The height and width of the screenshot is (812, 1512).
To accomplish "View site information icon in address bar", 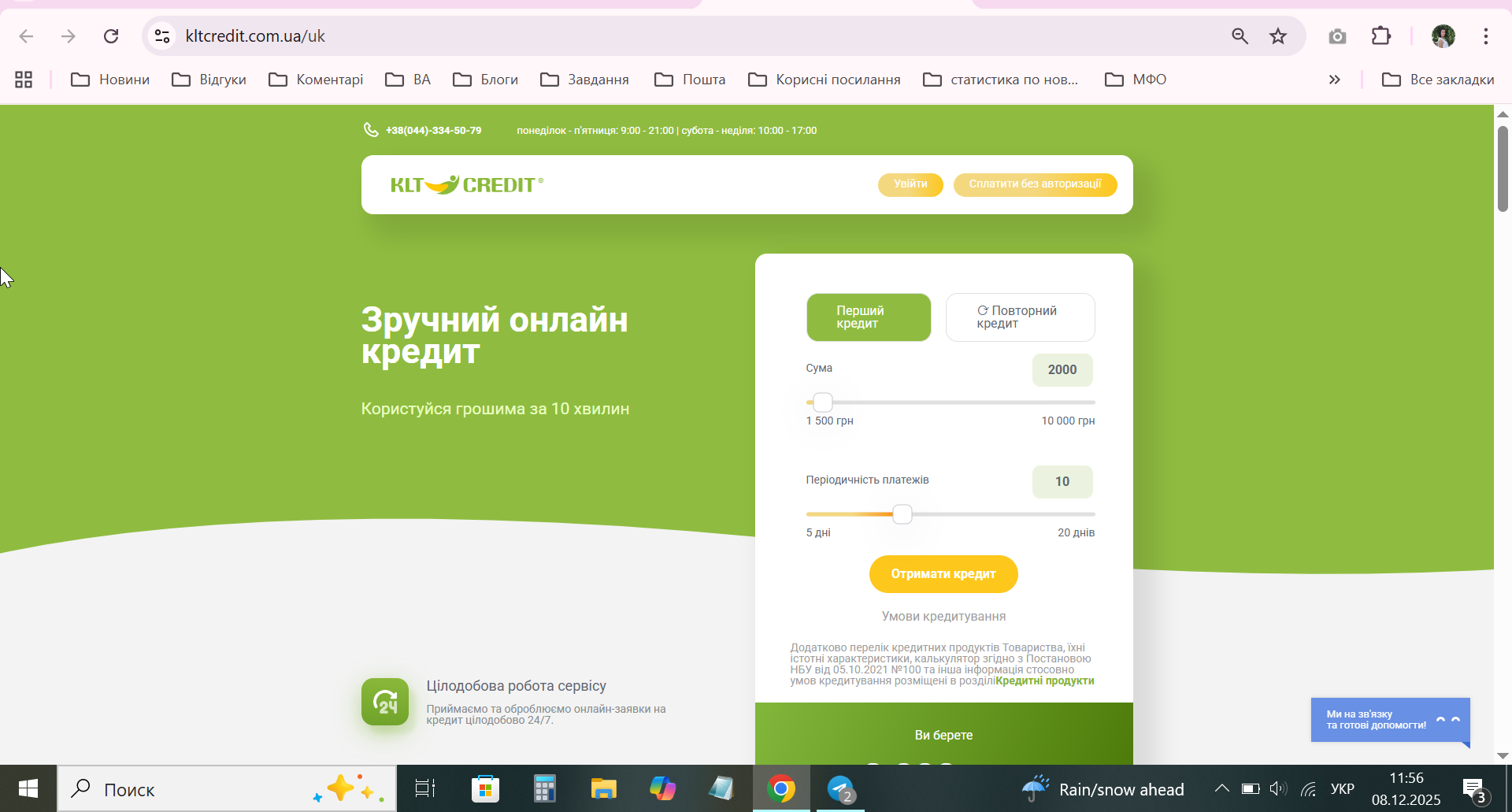I will [162, 36].
